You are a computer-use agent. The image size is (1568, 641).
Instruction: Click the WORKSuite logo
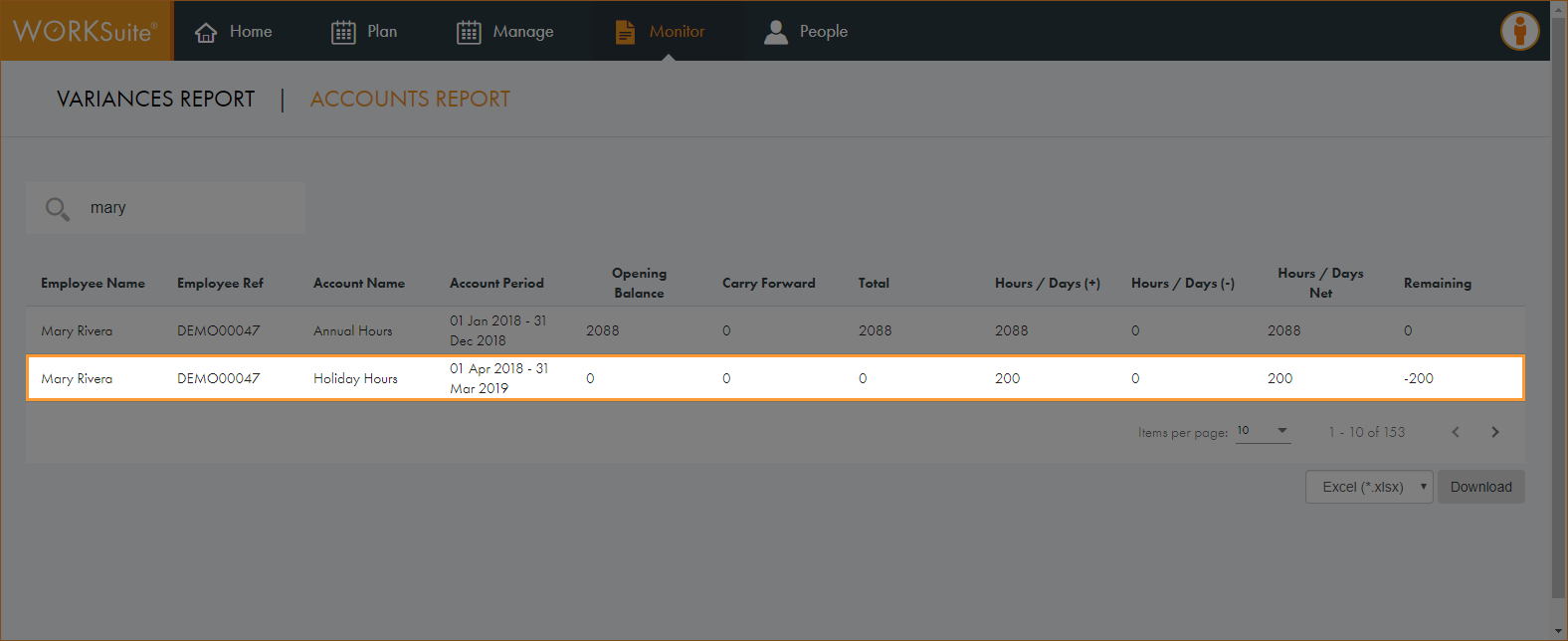pos(86,31)
